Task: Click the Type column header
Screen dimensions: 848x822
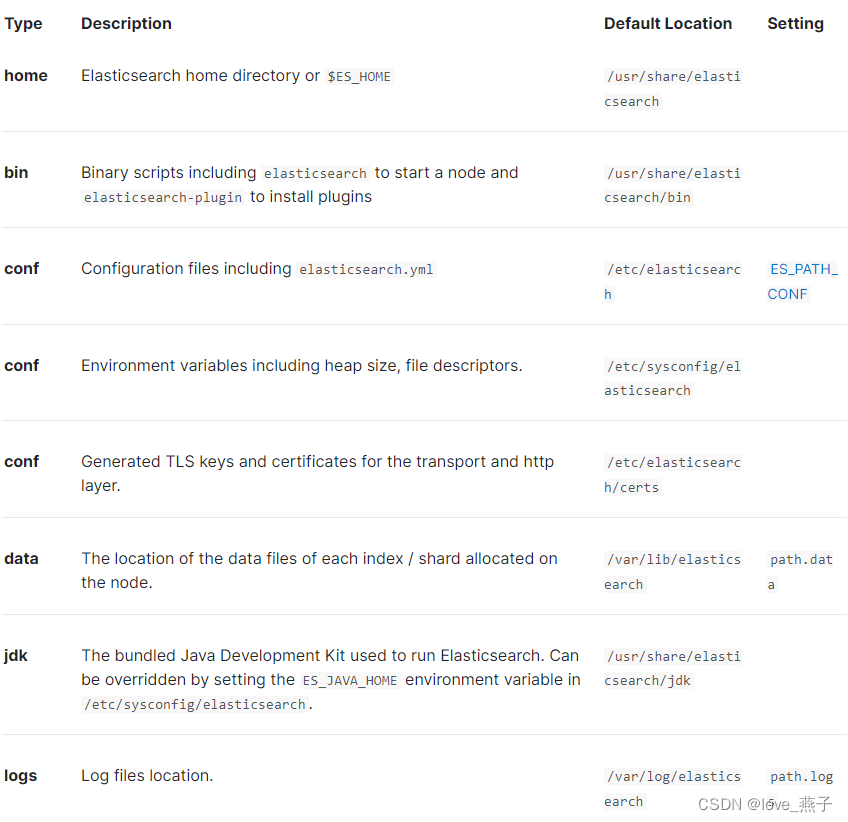Action: tap(23, 24)
